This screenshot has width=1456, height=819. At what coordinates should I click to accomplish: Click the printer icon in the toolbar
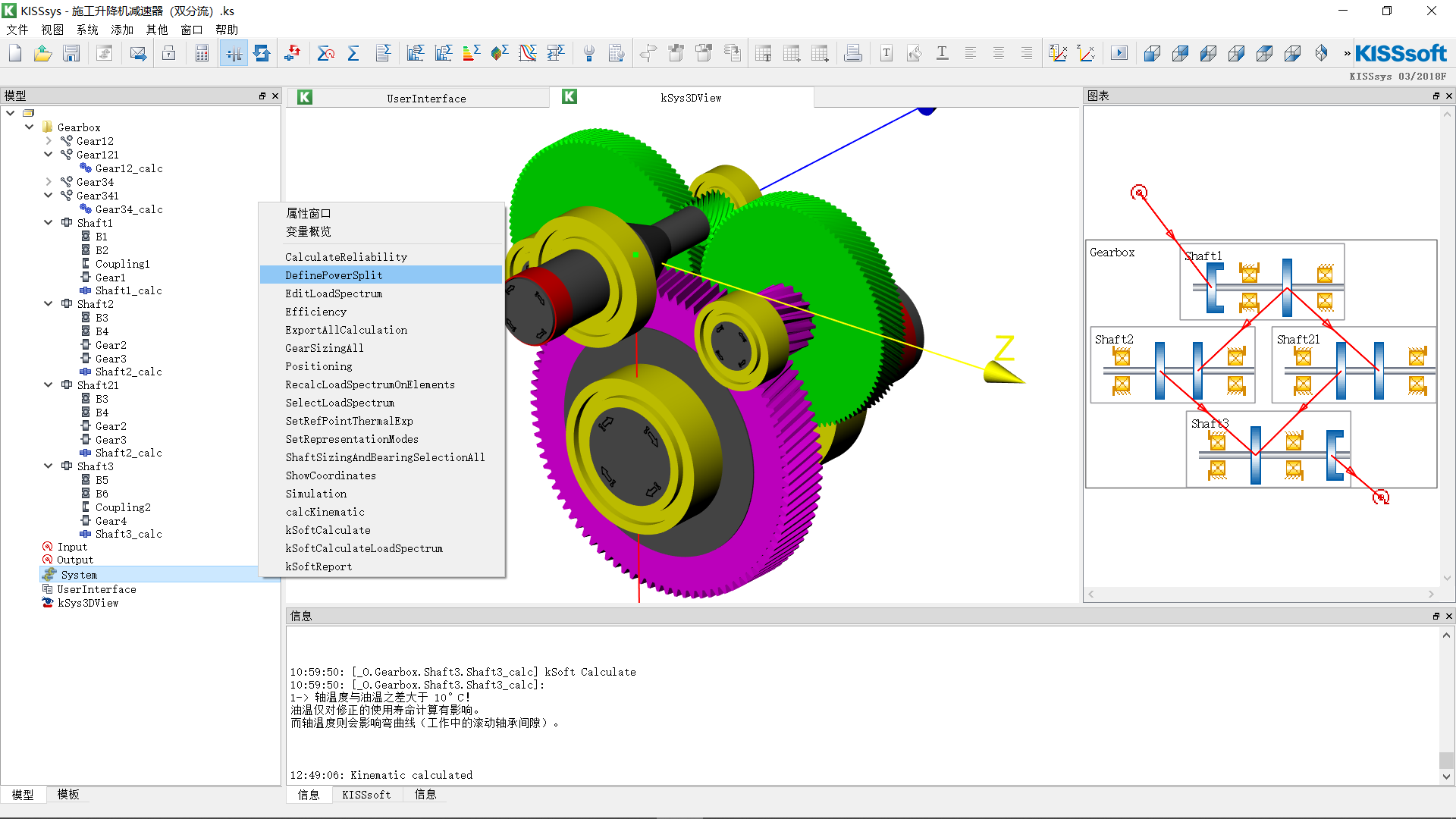853,53
